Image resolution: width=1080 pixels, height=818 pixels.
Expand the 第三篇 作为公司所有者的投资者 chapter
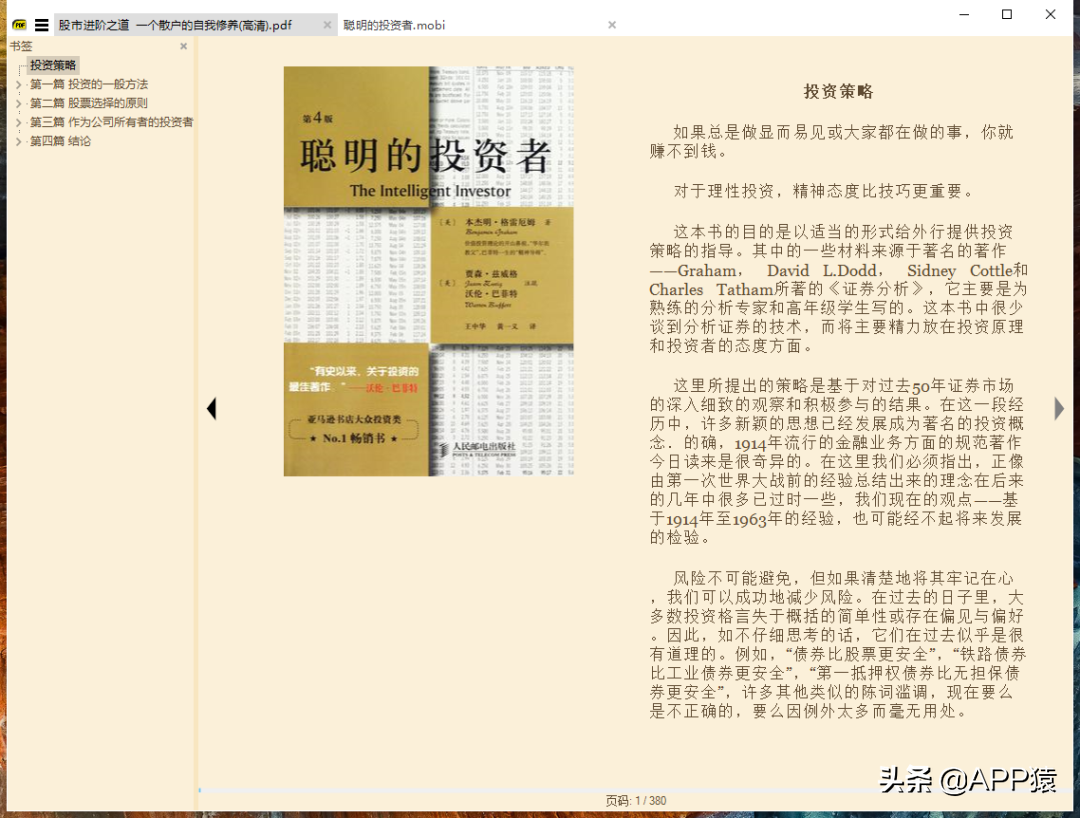click(17, 121)
